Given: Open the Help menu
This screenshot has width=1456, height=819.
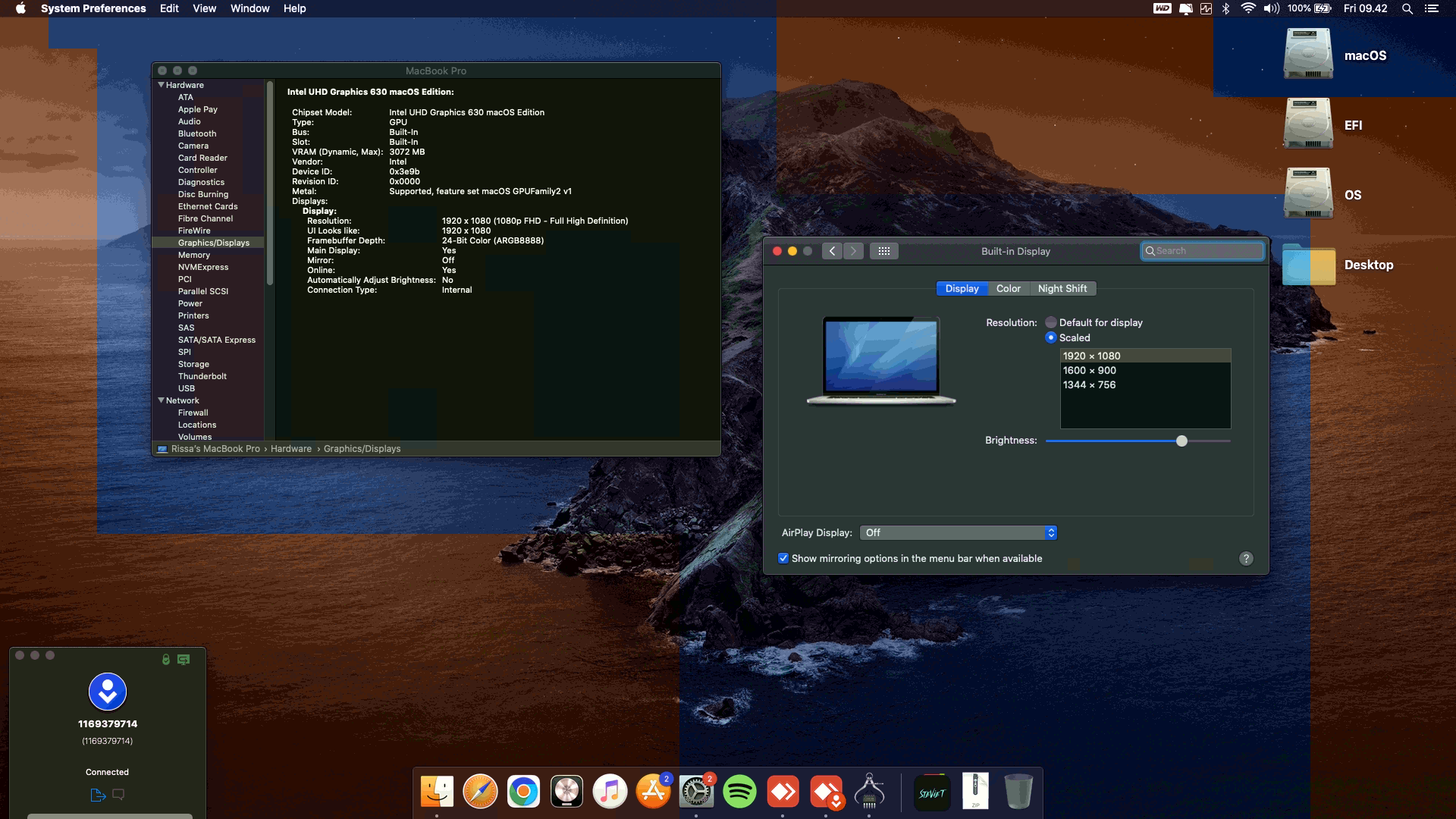Looking at the screenshot, I should pos(294,8).
